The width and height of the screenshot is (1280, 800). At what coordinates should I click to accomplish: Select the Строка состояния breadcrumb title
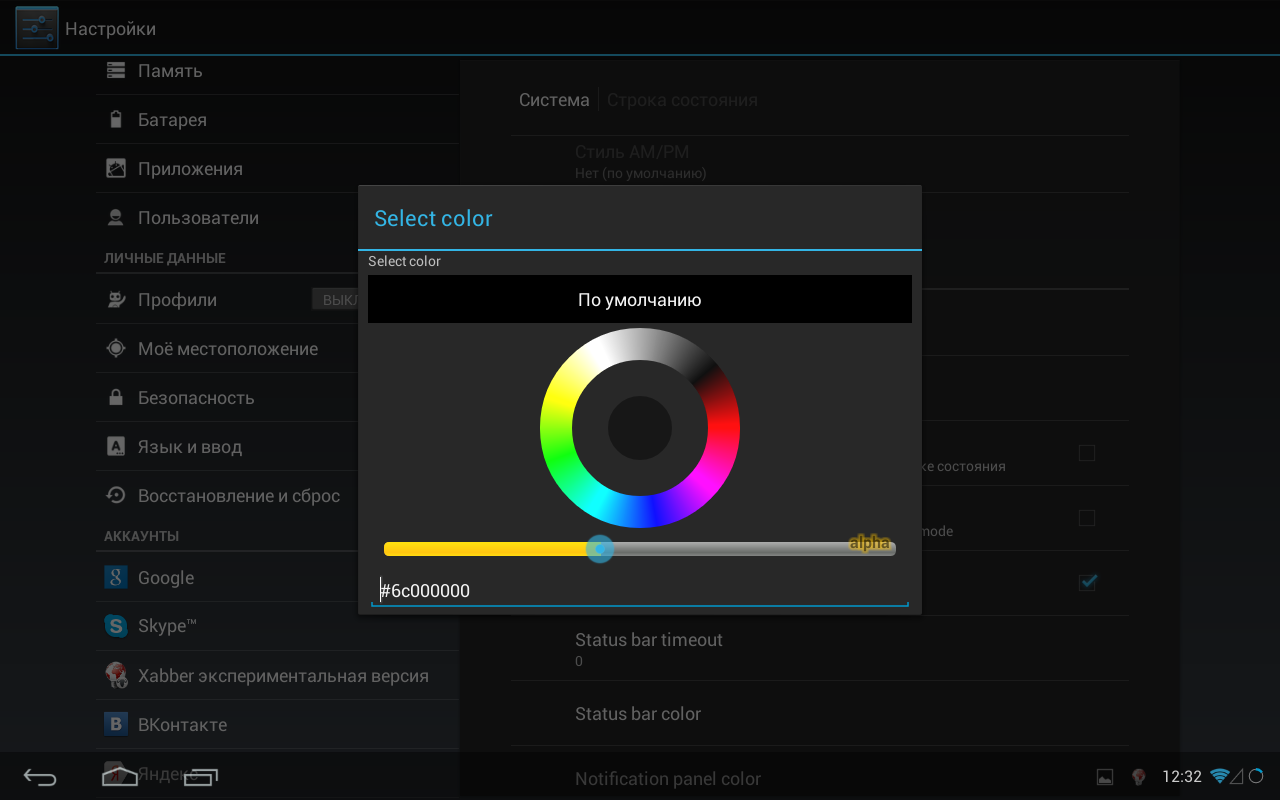point(682,100)
